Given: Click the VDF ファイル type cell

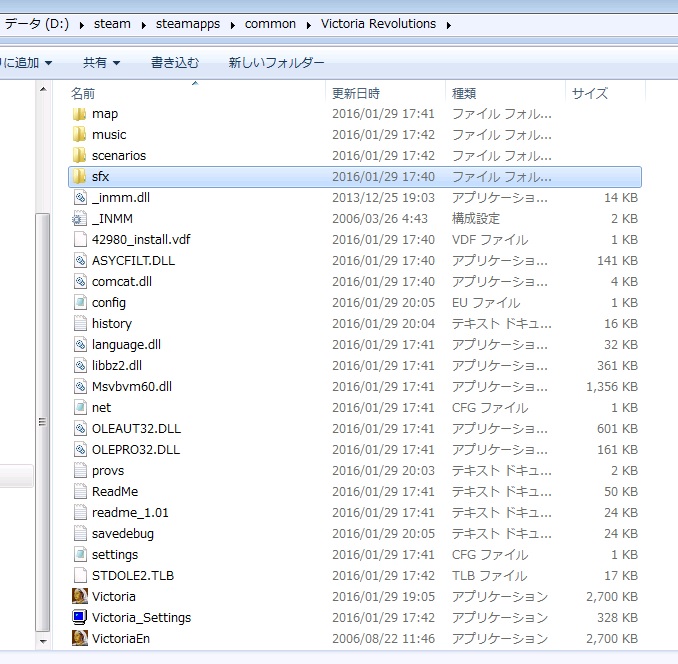Looking at the screenshot, I should tap(490, 239).
